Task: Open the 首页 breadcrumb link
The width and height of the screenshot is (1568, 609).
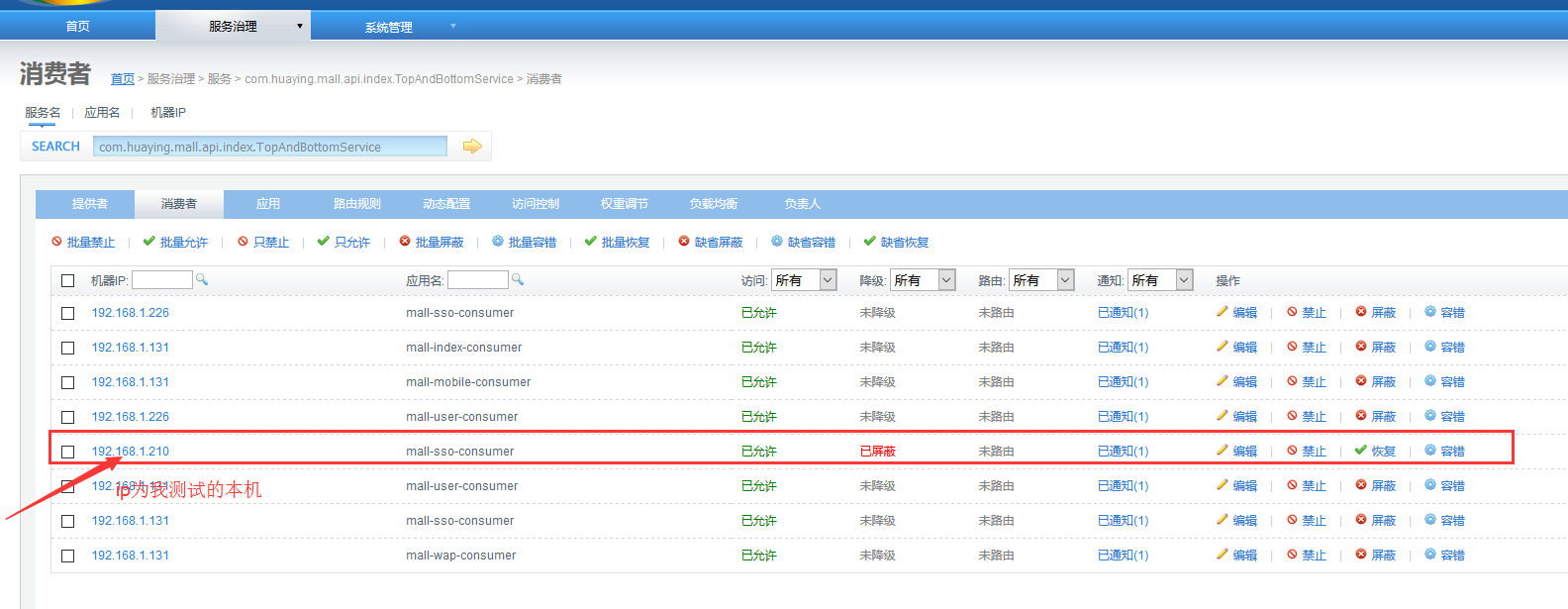Action: click(123, 79)
